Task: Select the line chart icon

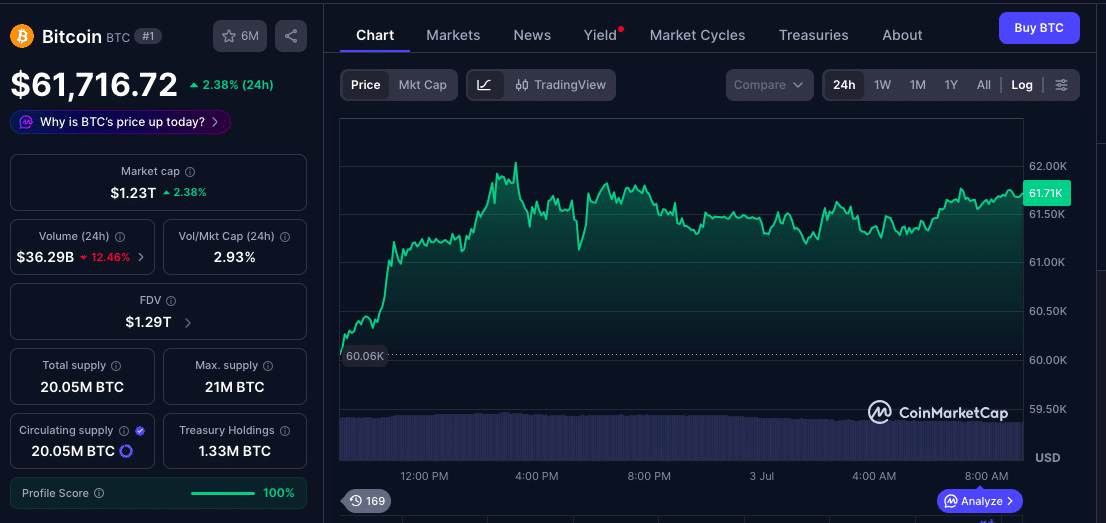Action: [485, 85]
